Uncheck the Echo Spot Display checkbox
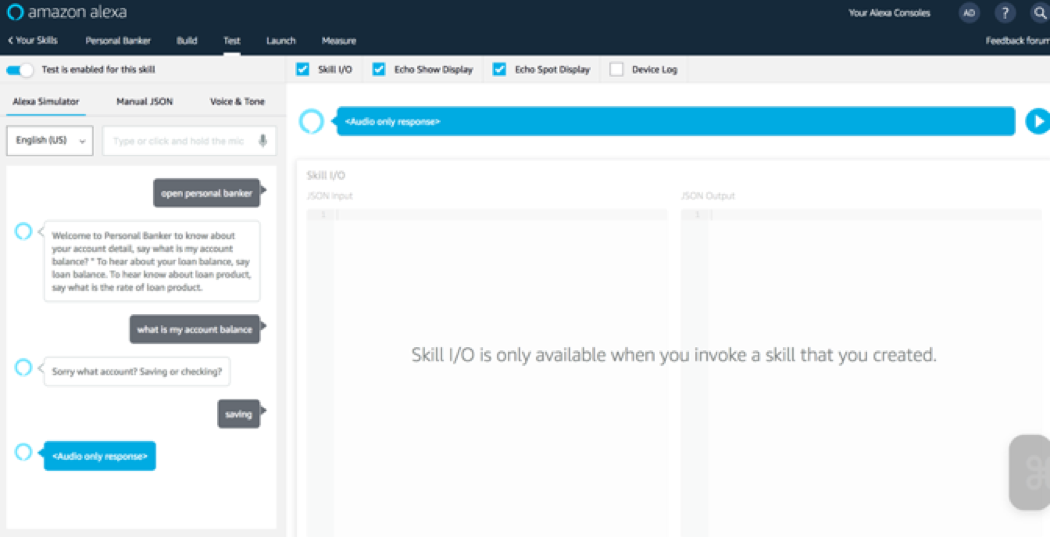The width and height of the screenshot is (1050, 537). (500, 69)
